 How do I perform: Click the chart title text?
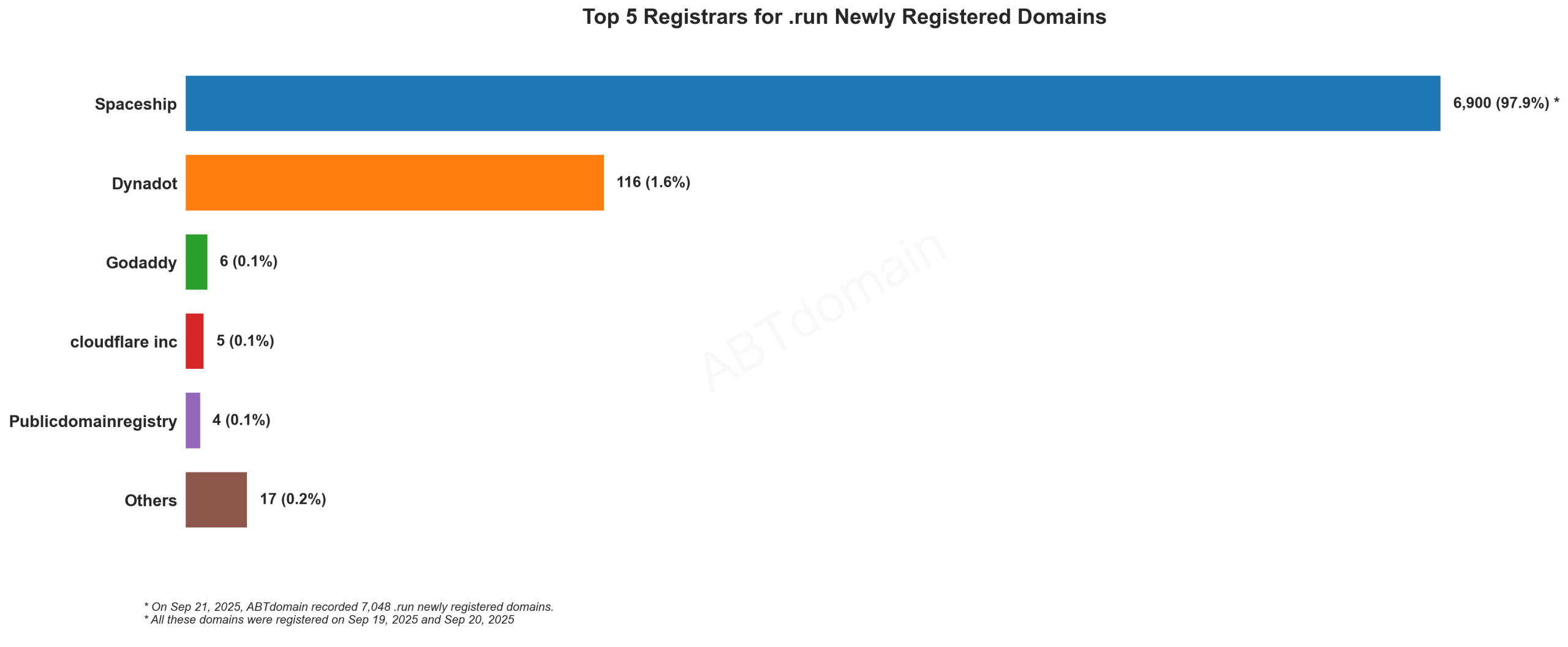coord(843,17)
